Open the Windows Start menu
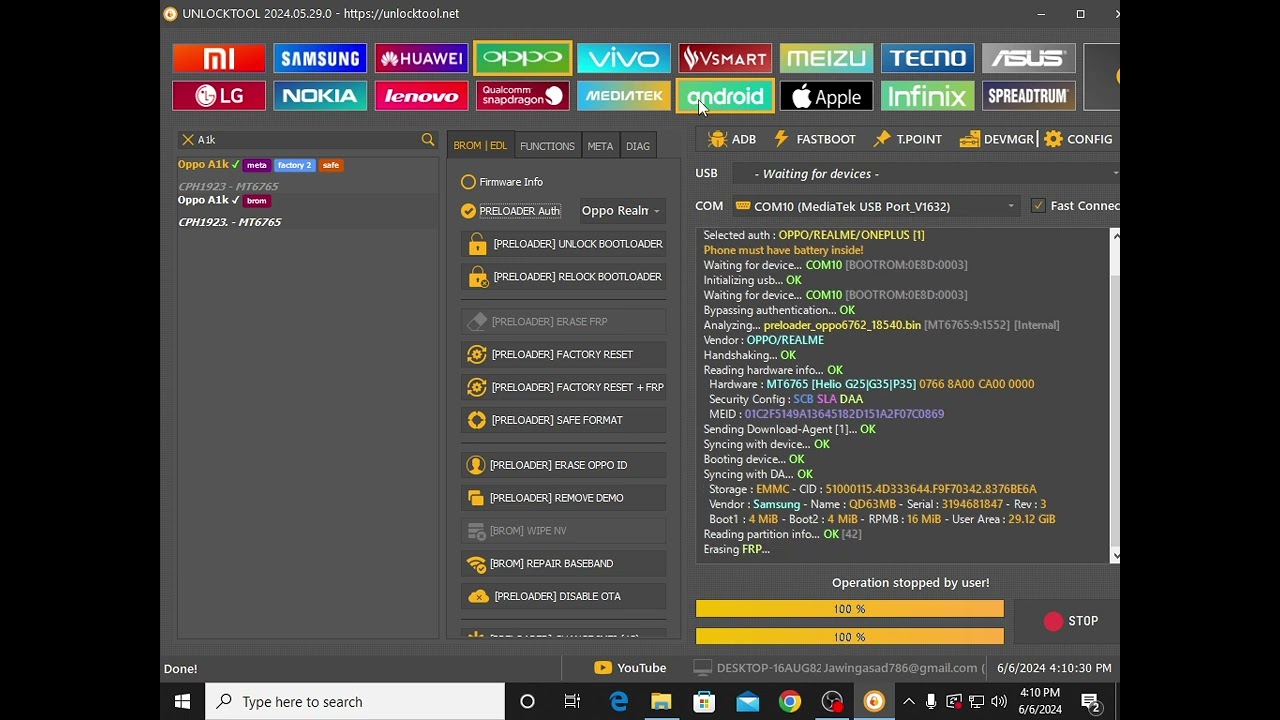The image size is (1280, 720). click(x=182, y=702)
